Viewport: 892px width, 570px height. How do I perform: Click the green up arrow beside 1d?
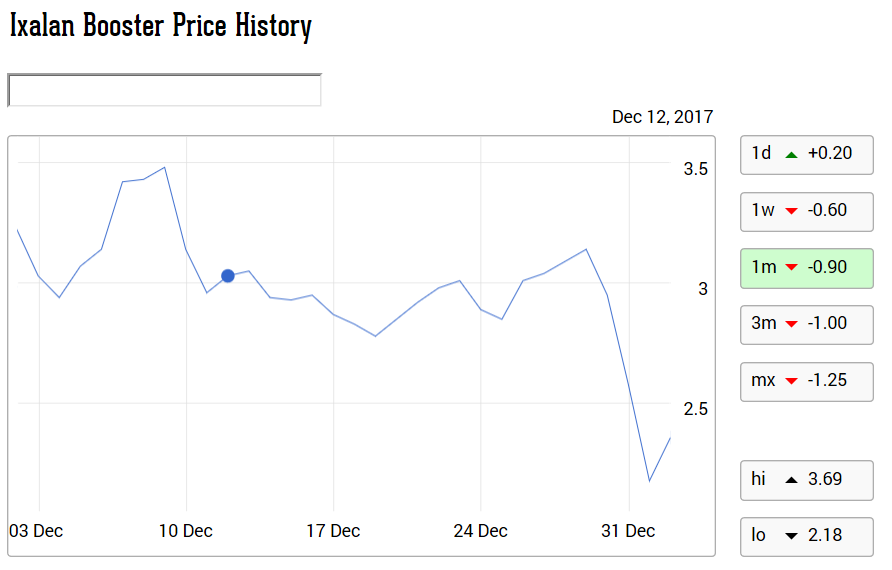[791, 154]
